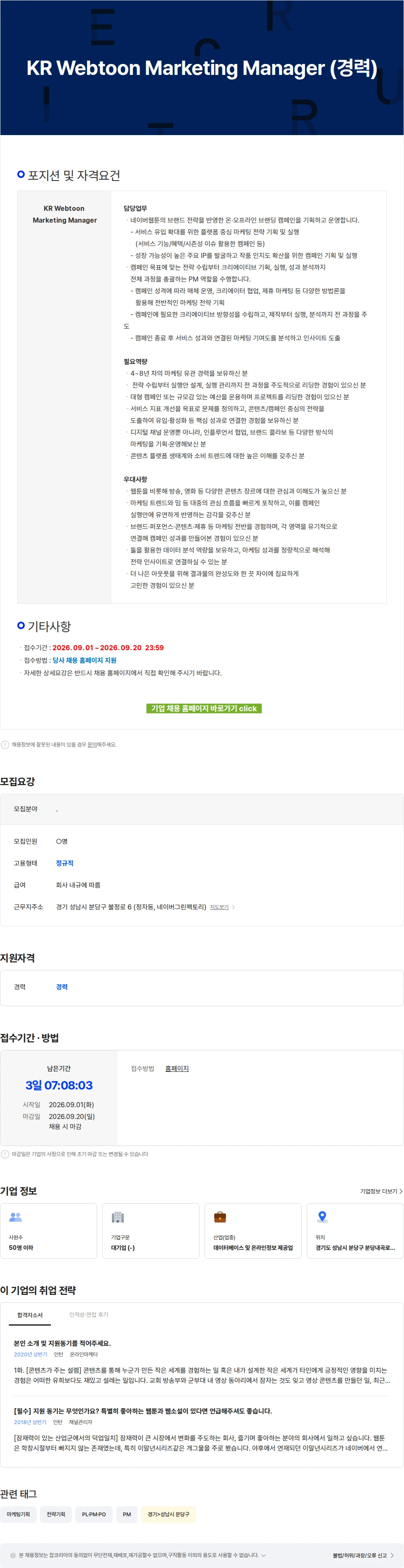404x1568 pixels.
Task: Click 기업정보 더보기 link
Action: [x=378, y=1191]
